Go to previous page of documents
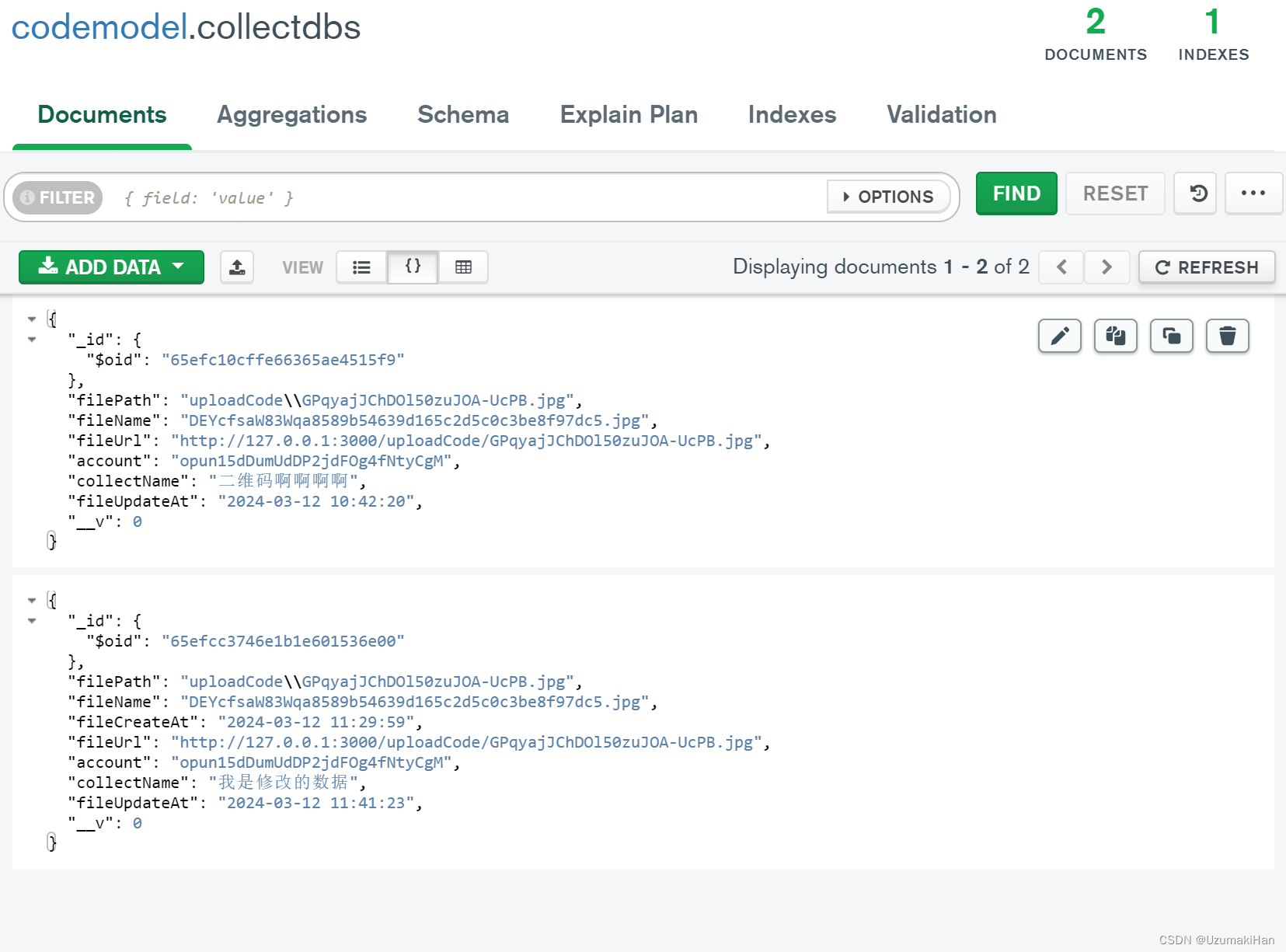Image resolution: width=1286 pixels, height=952 pixels. point(1061,267)
